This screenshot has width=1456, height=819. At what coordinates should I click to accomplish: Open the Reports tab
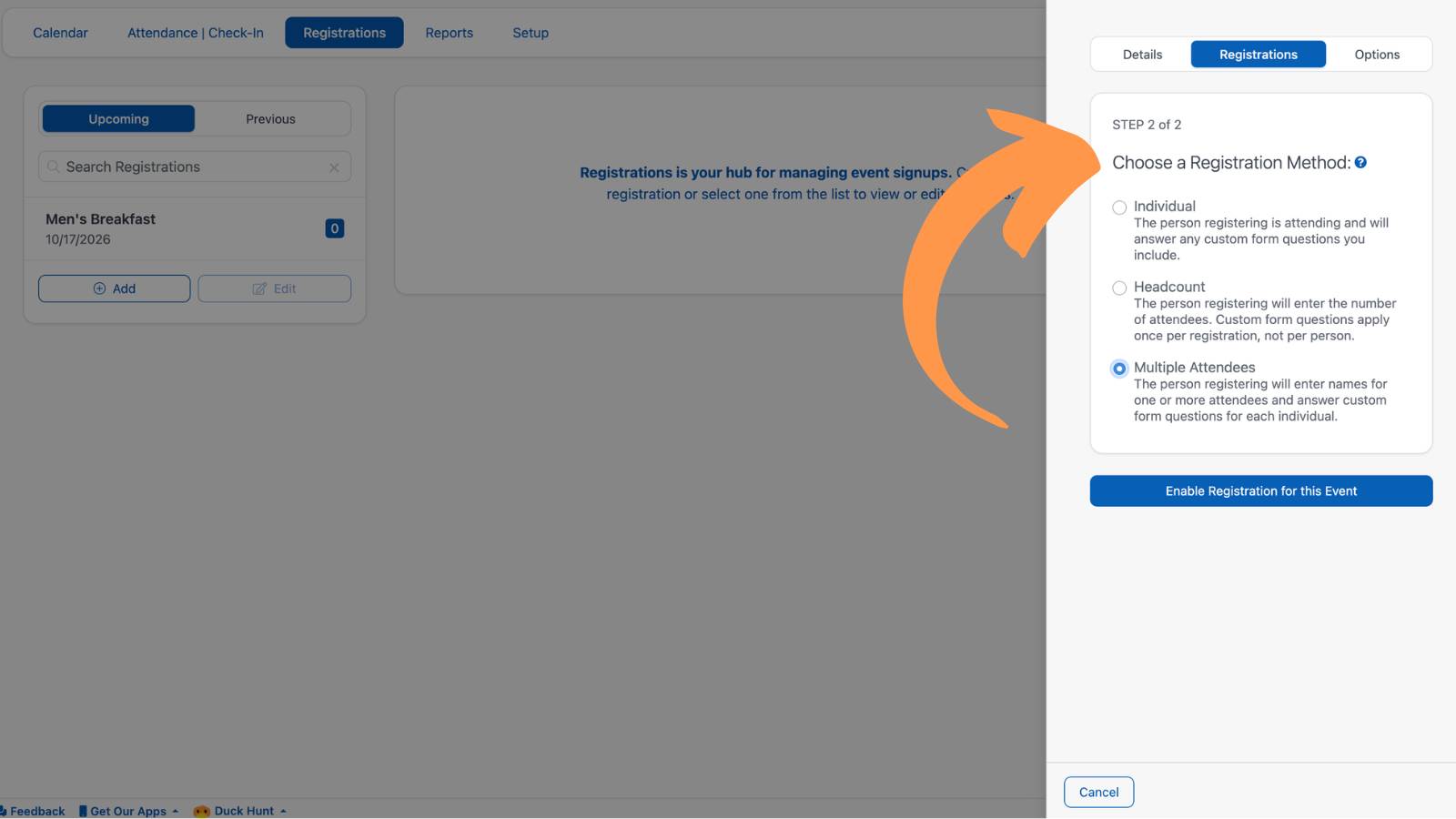coord(450,33)
